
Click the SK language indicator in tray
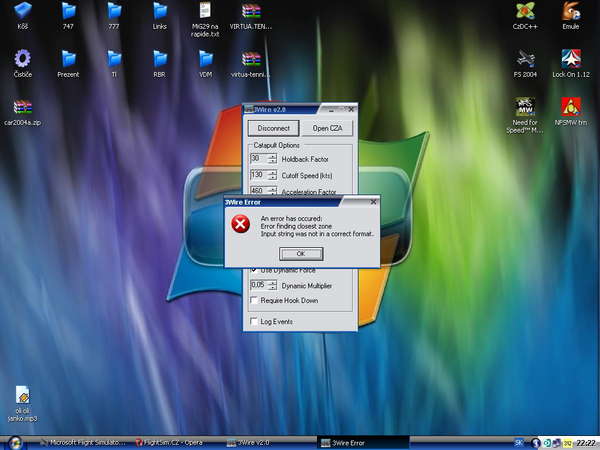519,443
